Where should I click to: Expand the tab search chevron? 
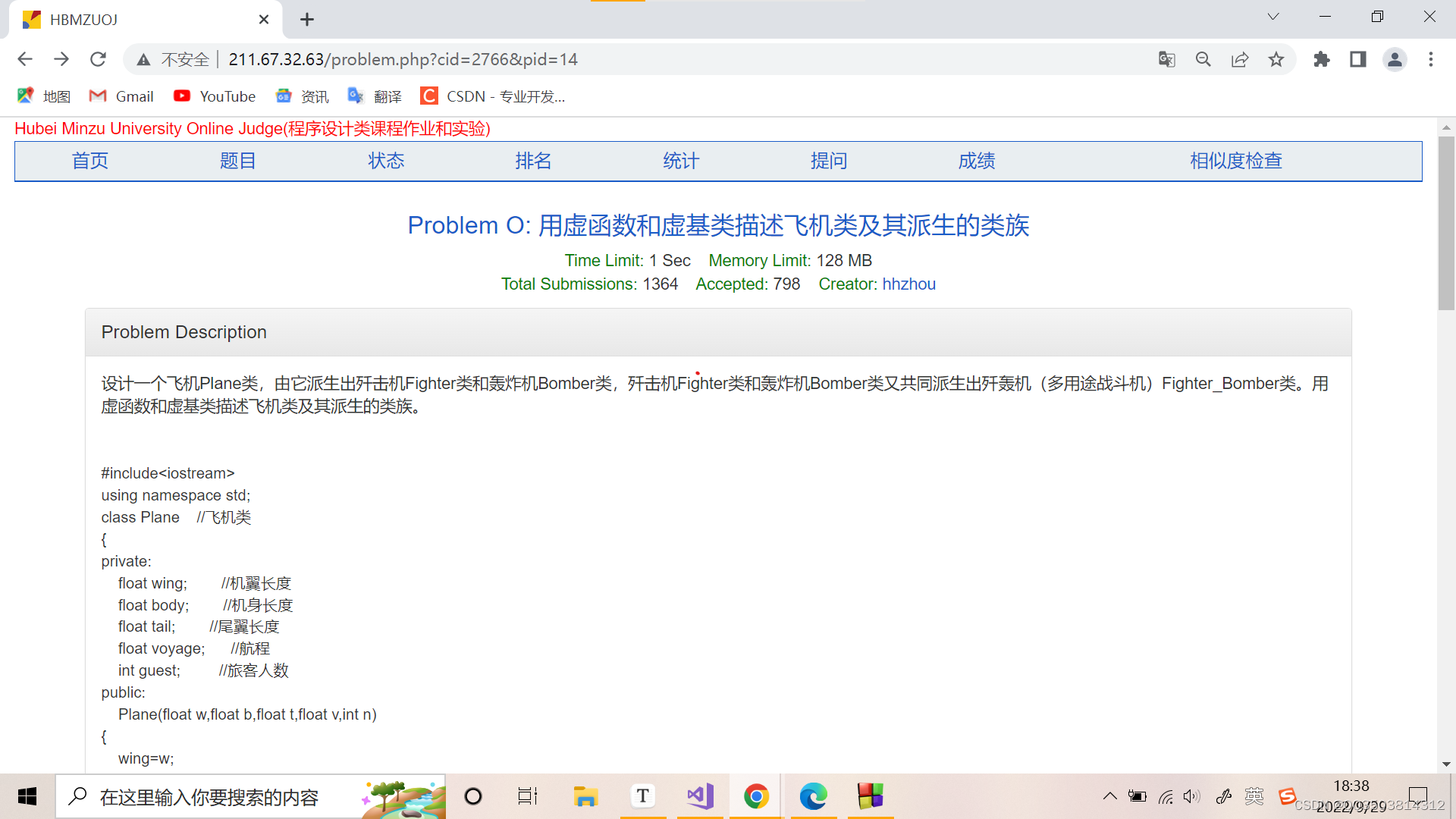tap(1273, 17)
